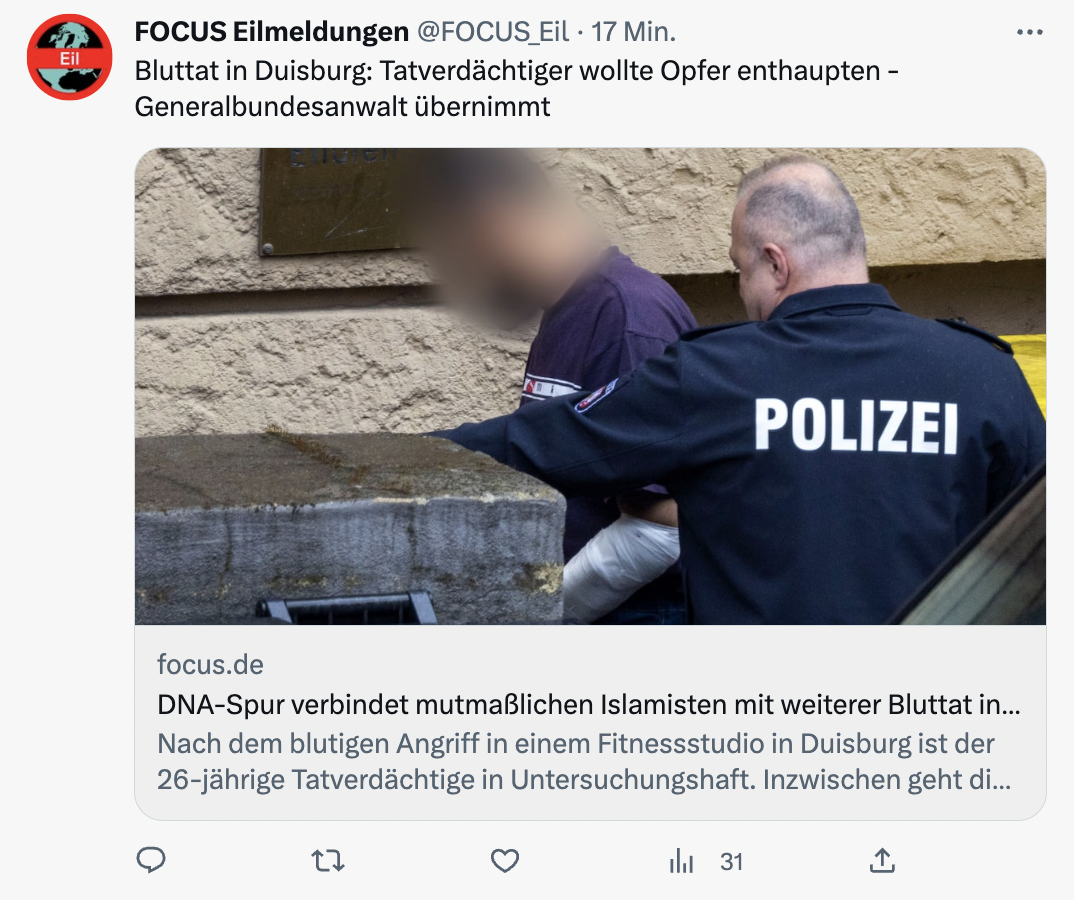The height and width of the screenshot is (900, 1074).
Task: Reply to the FOCUS Eilmeldungen tweet
Action: (x=151, y=860)
